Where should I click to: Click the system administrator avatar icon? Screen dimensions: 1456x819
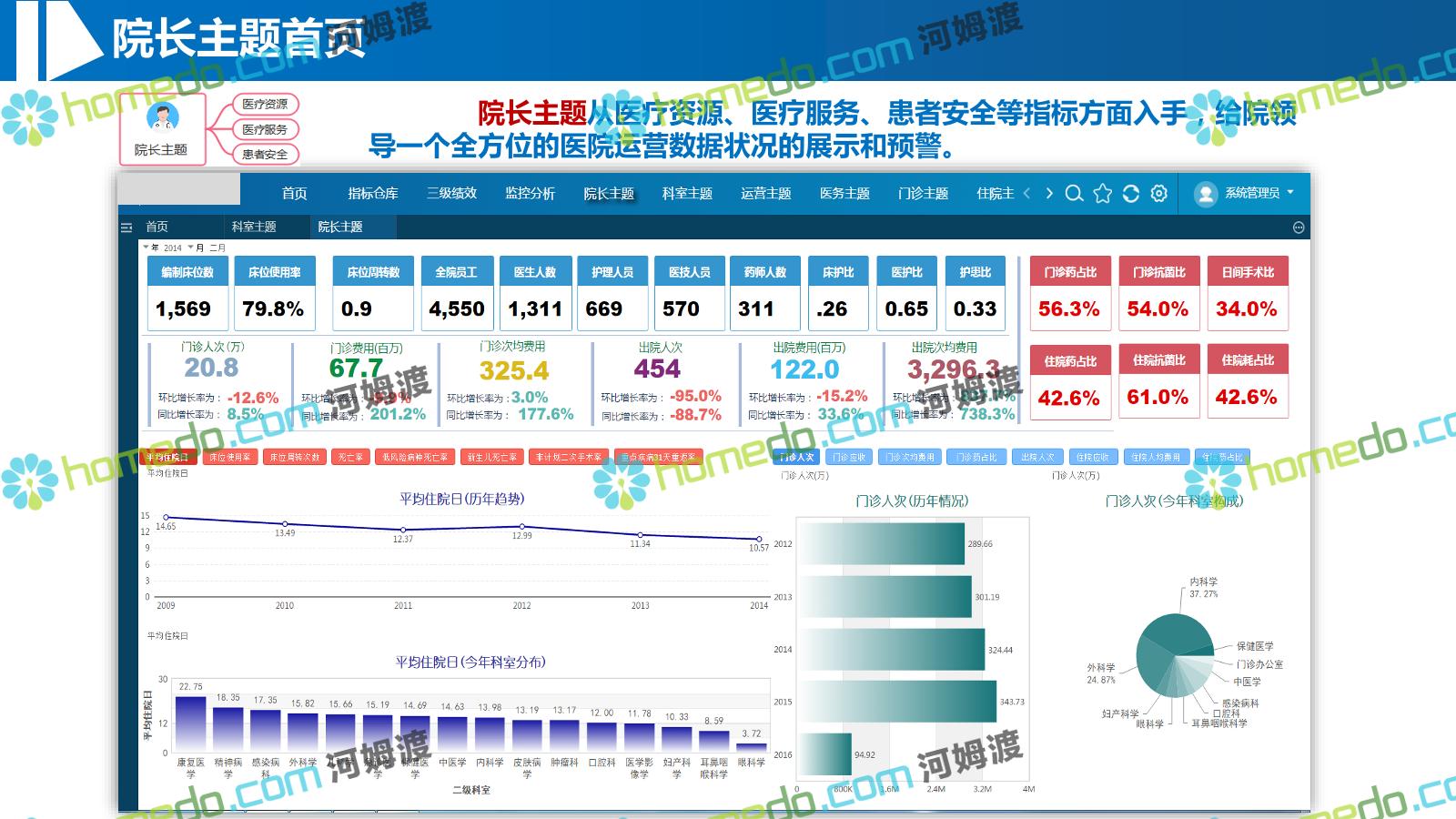(x=1206, y=194)
